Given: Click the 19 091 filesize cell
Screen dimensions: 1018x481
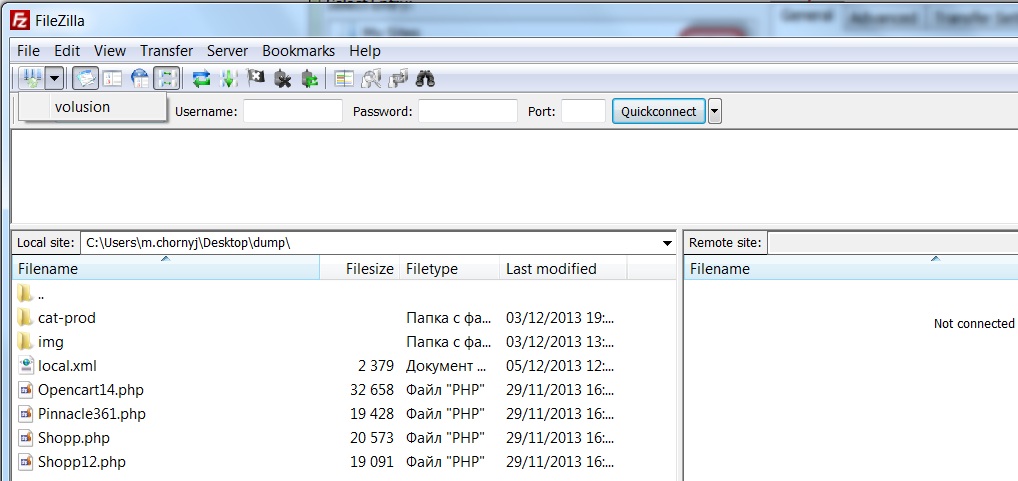Looking at the screenshot, I should (x=371, y=462).
